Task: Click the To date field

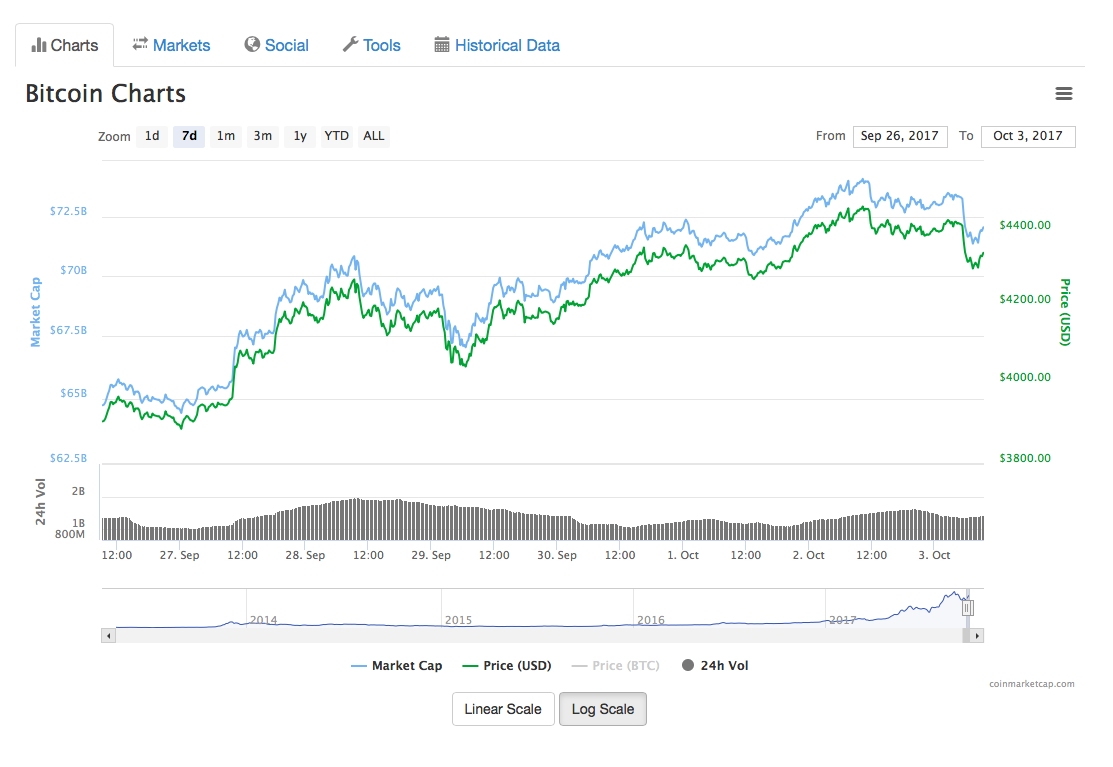Action: (1028, 136)
